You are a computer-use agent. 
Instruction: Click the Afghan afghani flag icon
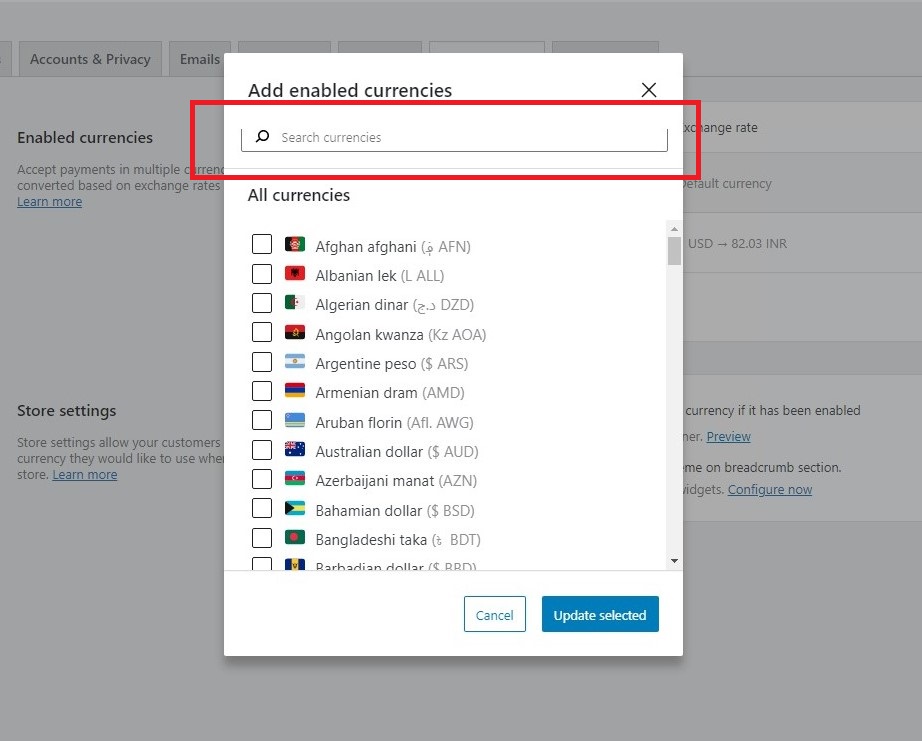[x=294, y=245]
